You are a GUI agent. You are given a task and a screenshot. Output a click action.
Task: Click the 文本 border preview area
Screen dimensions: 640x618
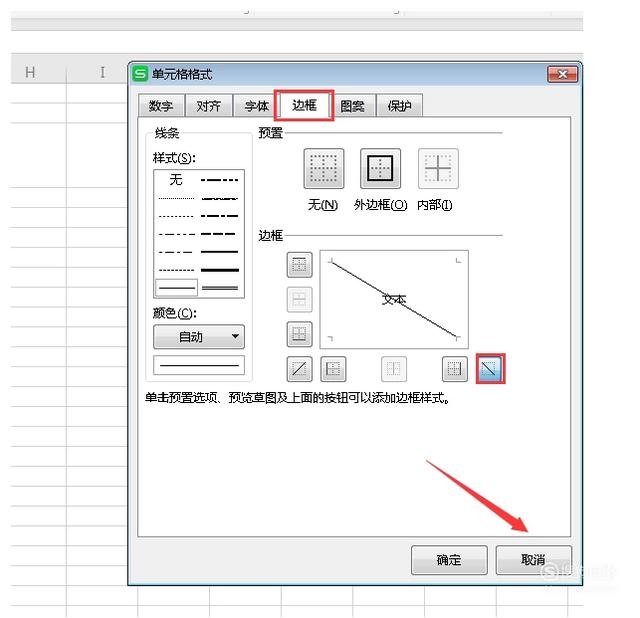click(x=394, y=299)
